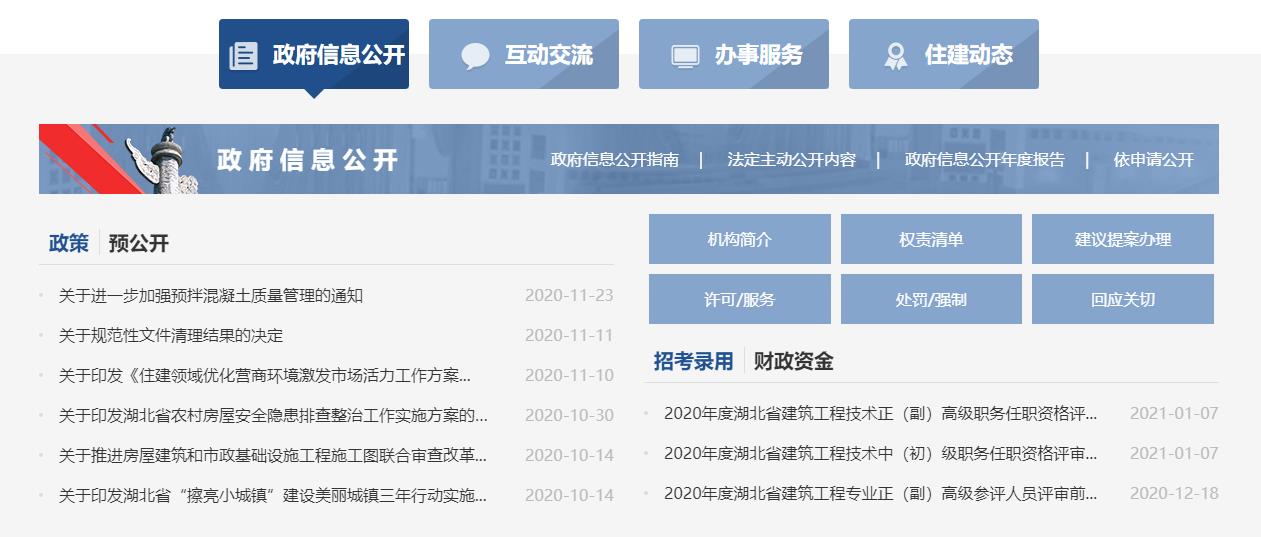This screenshot has width=1261, height=537.
Task: Click the award ribbon icon for 住建动态
Action: pos(895,56)
